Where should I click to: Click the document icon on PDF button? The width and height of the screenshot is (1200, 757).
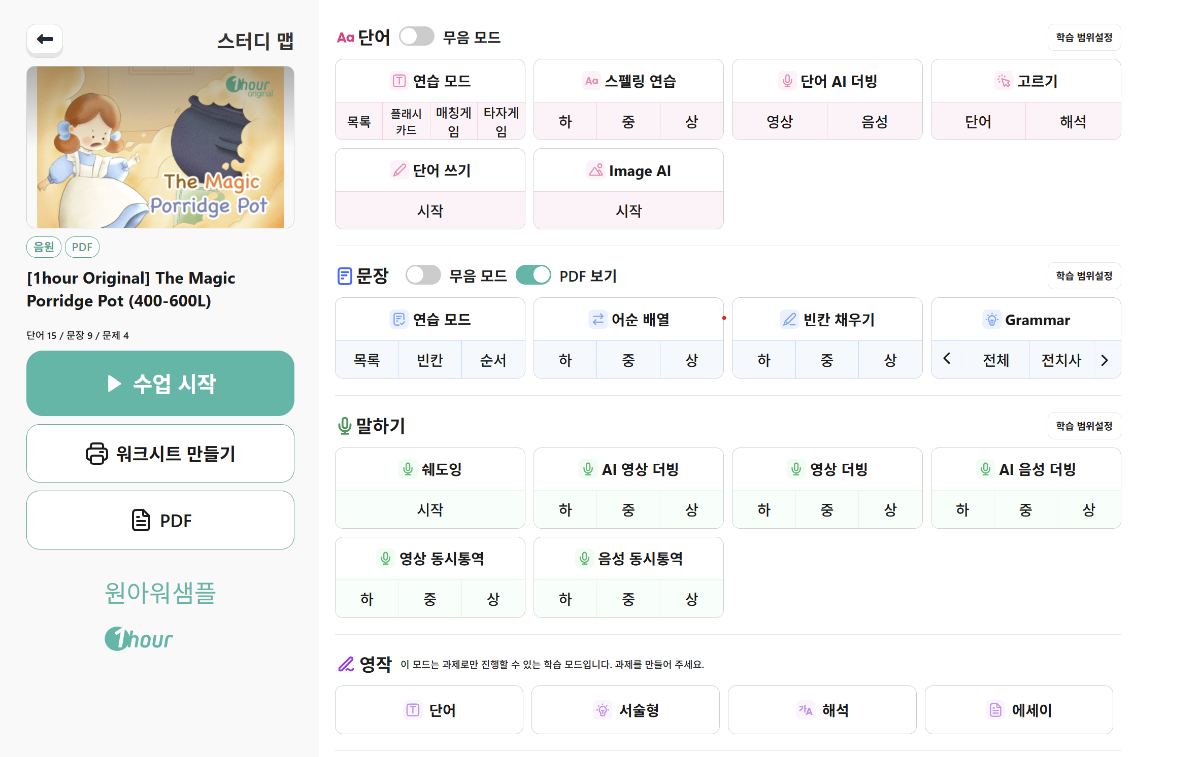141,520
